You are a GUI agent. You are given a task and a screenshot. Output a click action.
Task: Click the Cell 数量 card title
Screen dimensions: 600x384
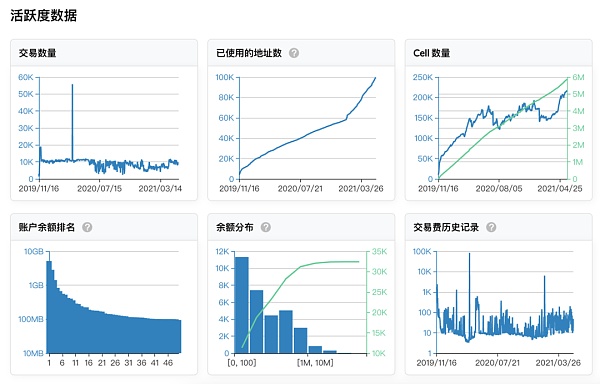click(x=432, y=53)
